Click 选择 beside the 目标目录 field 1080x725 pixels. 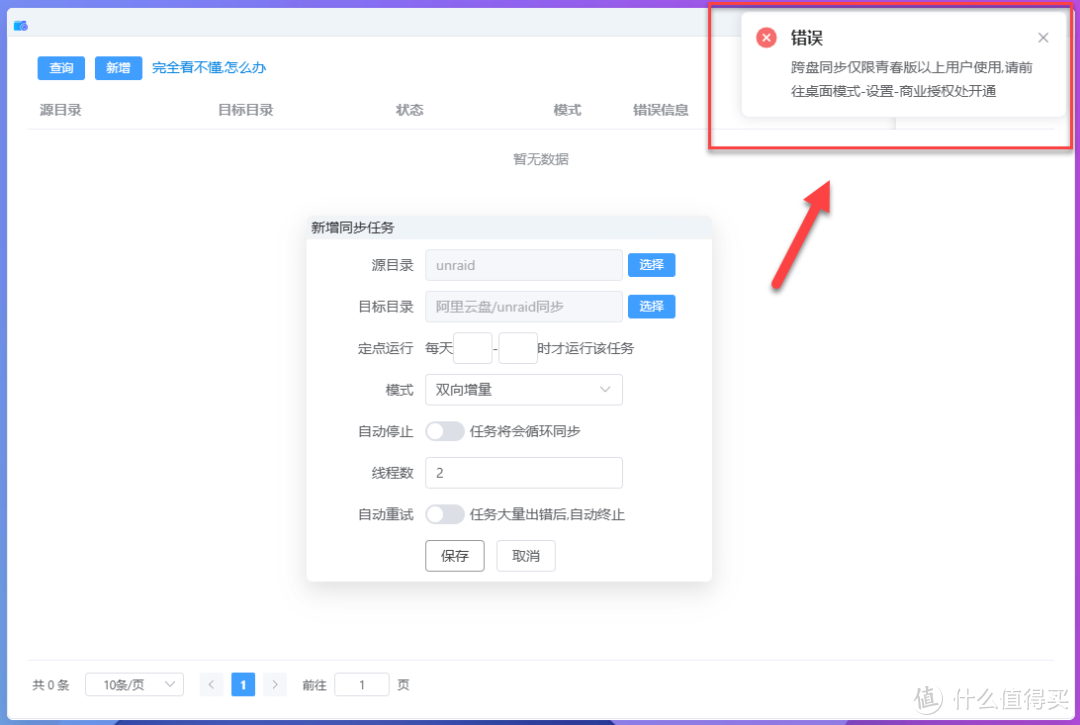coord(651,306)
